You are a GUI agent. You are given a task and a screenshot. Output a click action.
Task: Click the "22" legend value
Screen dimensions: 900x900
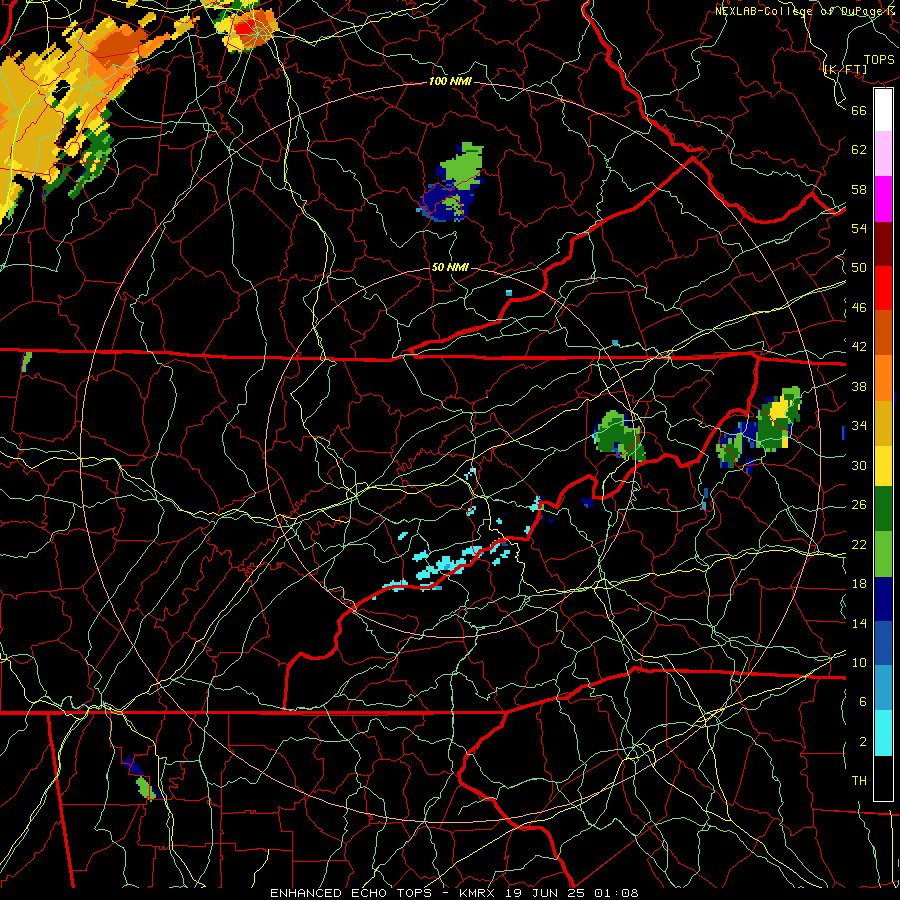(x=859, y=545)
